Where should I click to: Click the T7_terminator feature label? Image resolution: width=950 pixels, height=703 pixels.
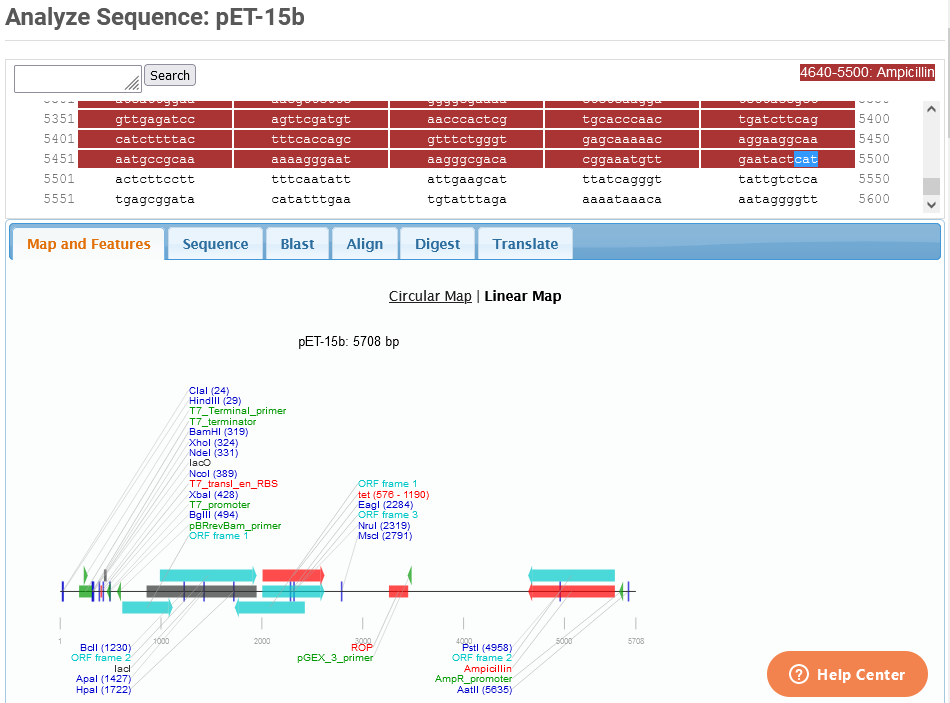pos(222,421)
